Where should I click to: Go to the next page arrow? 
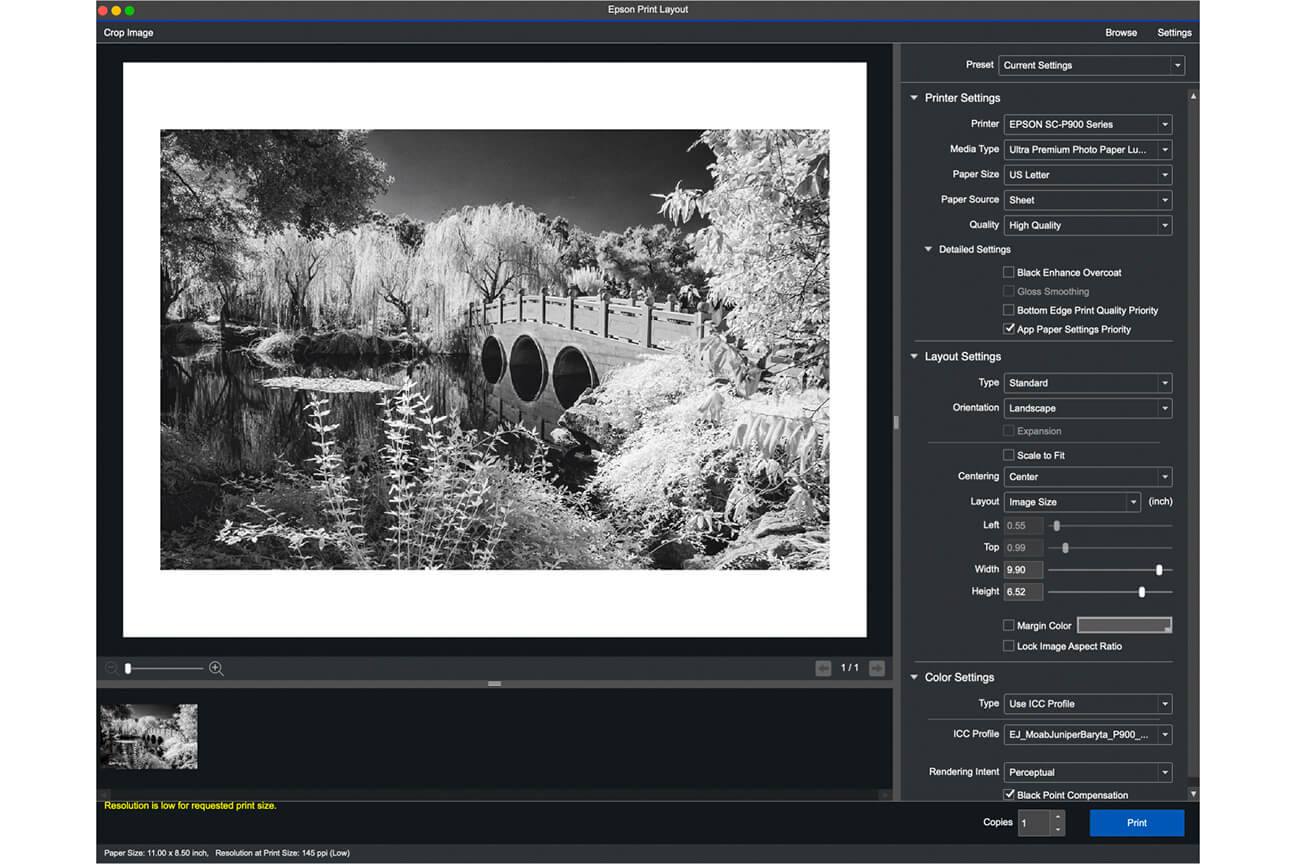point(876,668)
